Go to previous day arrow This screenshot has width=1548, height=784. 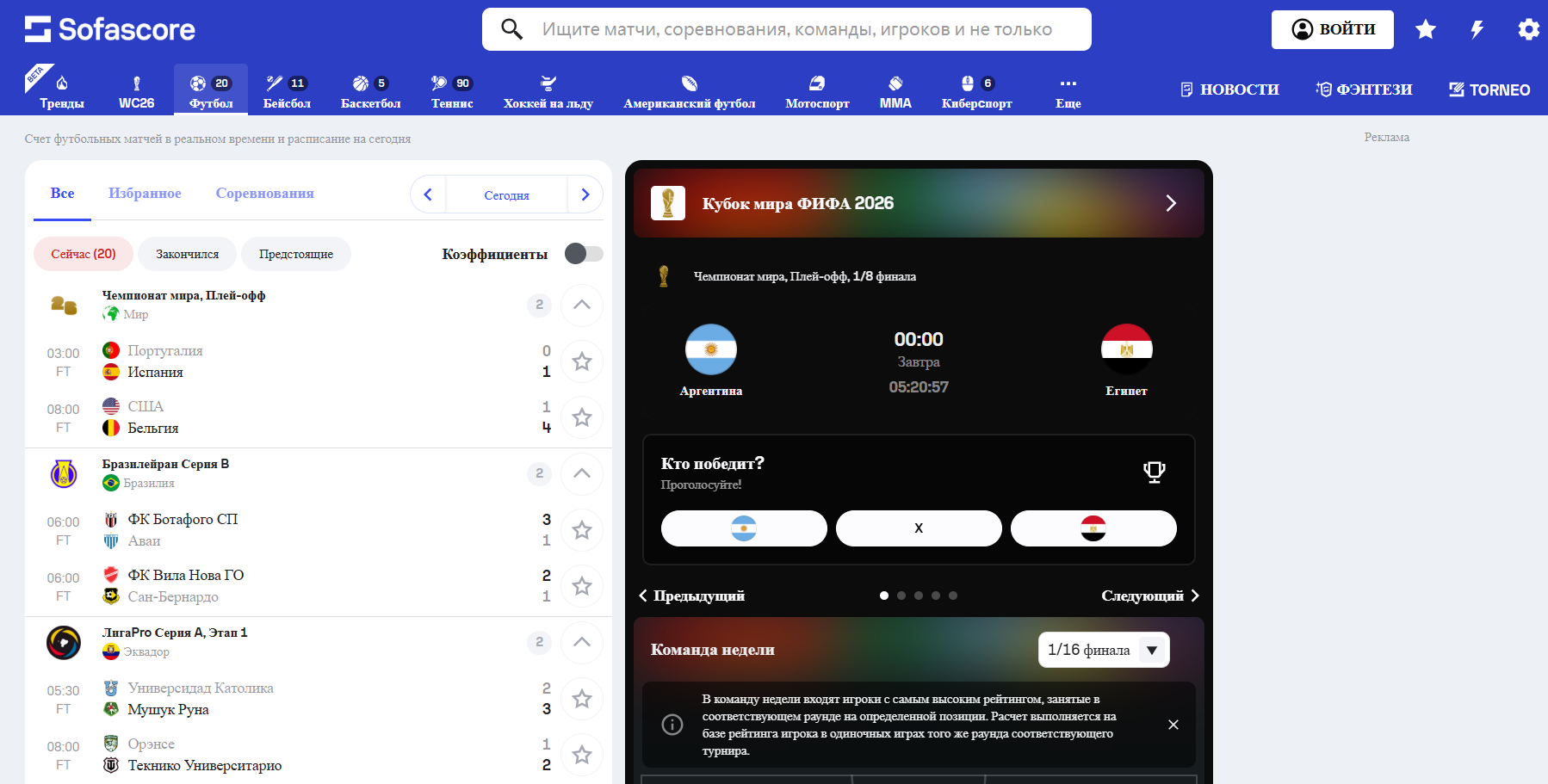point(428,194)
